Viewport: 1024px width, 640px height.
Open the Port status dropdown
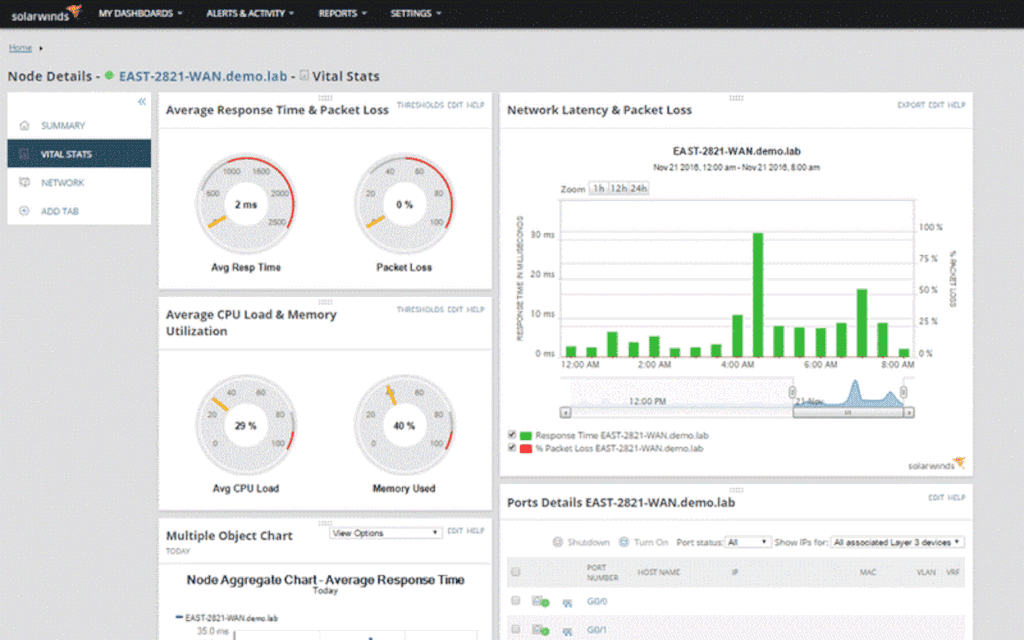point(748,542)
